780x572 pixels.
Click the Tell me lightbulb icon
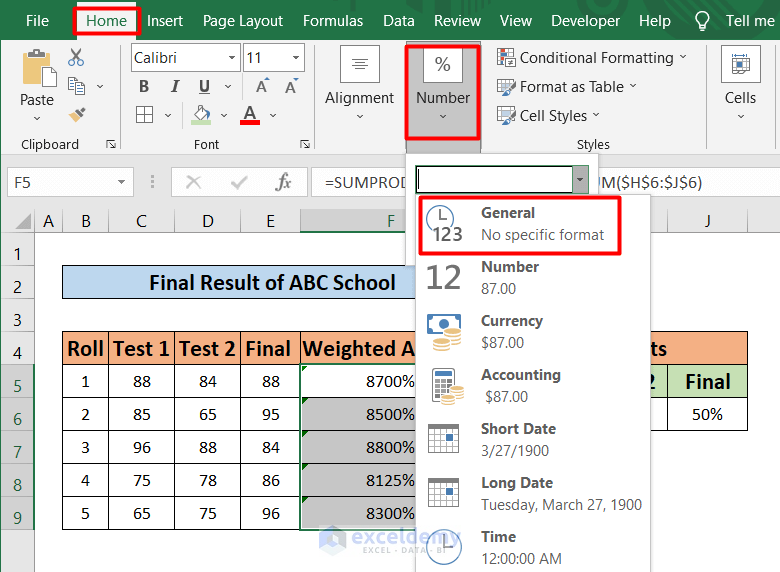pos(702,21)
